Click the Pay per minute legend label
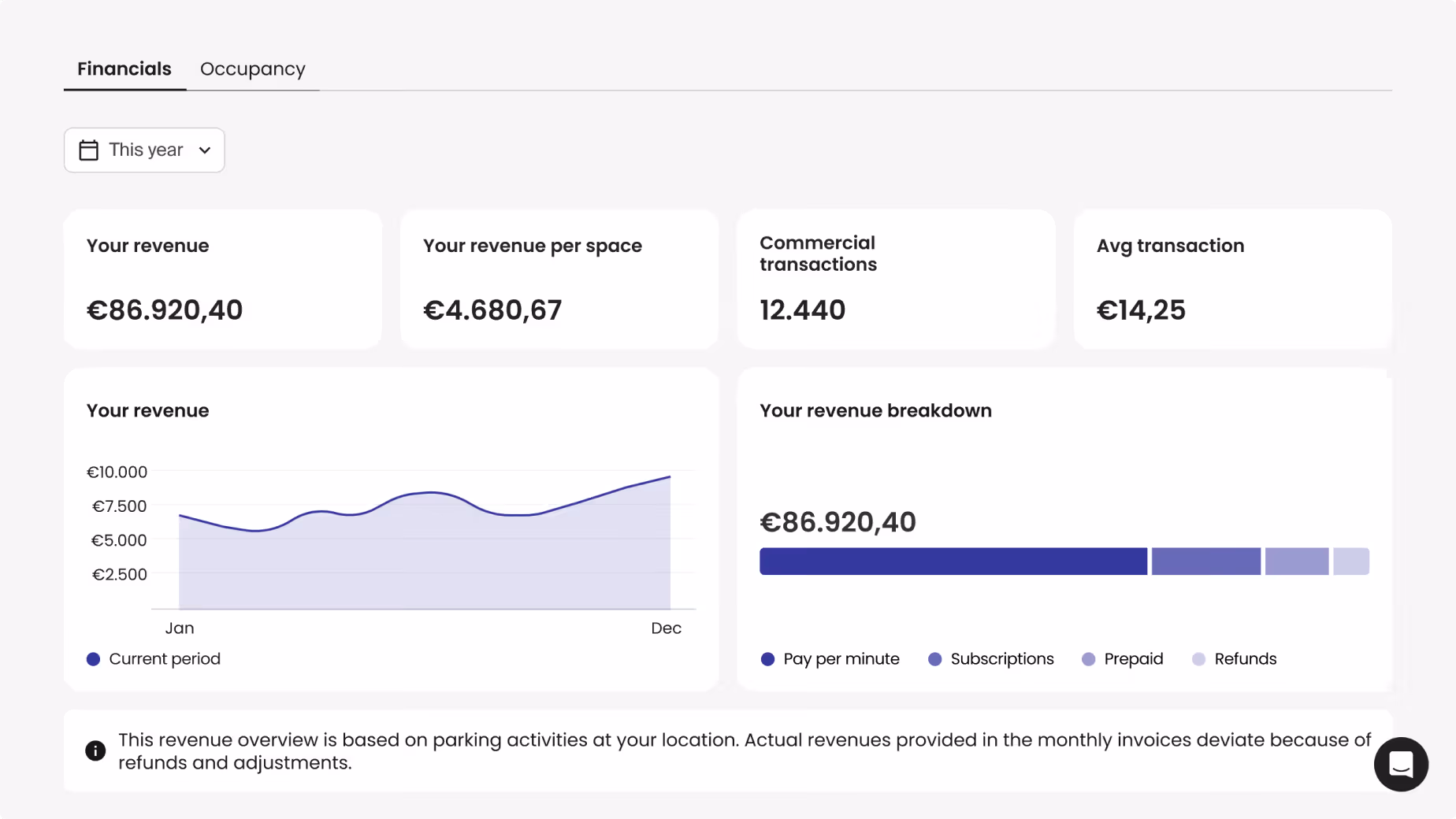The image size is (1456, 819). [841, 659]
